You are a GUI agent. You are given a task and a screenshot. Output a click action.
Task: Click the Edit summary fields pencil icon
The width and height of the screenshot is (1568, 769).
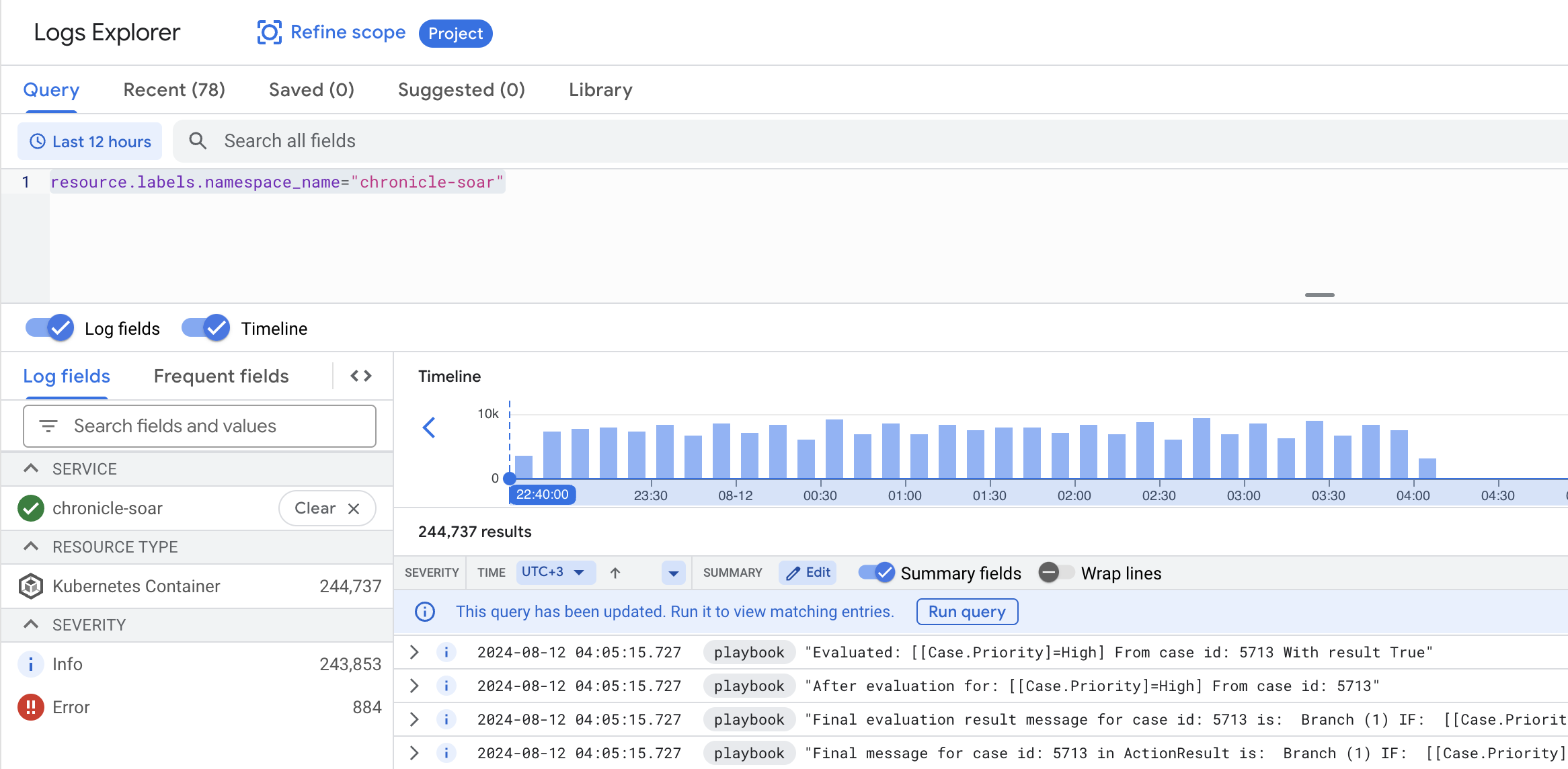tap(808, 573)
